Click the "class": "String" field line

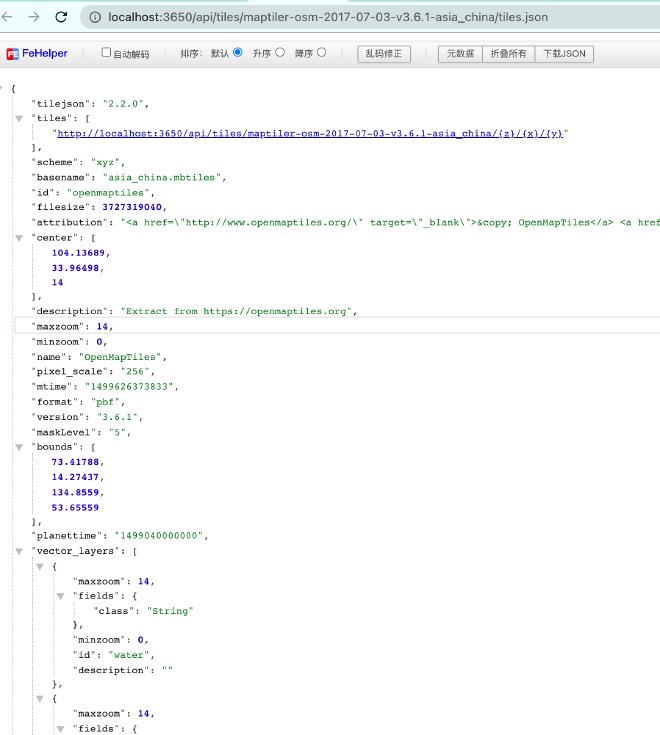(143, 611)
